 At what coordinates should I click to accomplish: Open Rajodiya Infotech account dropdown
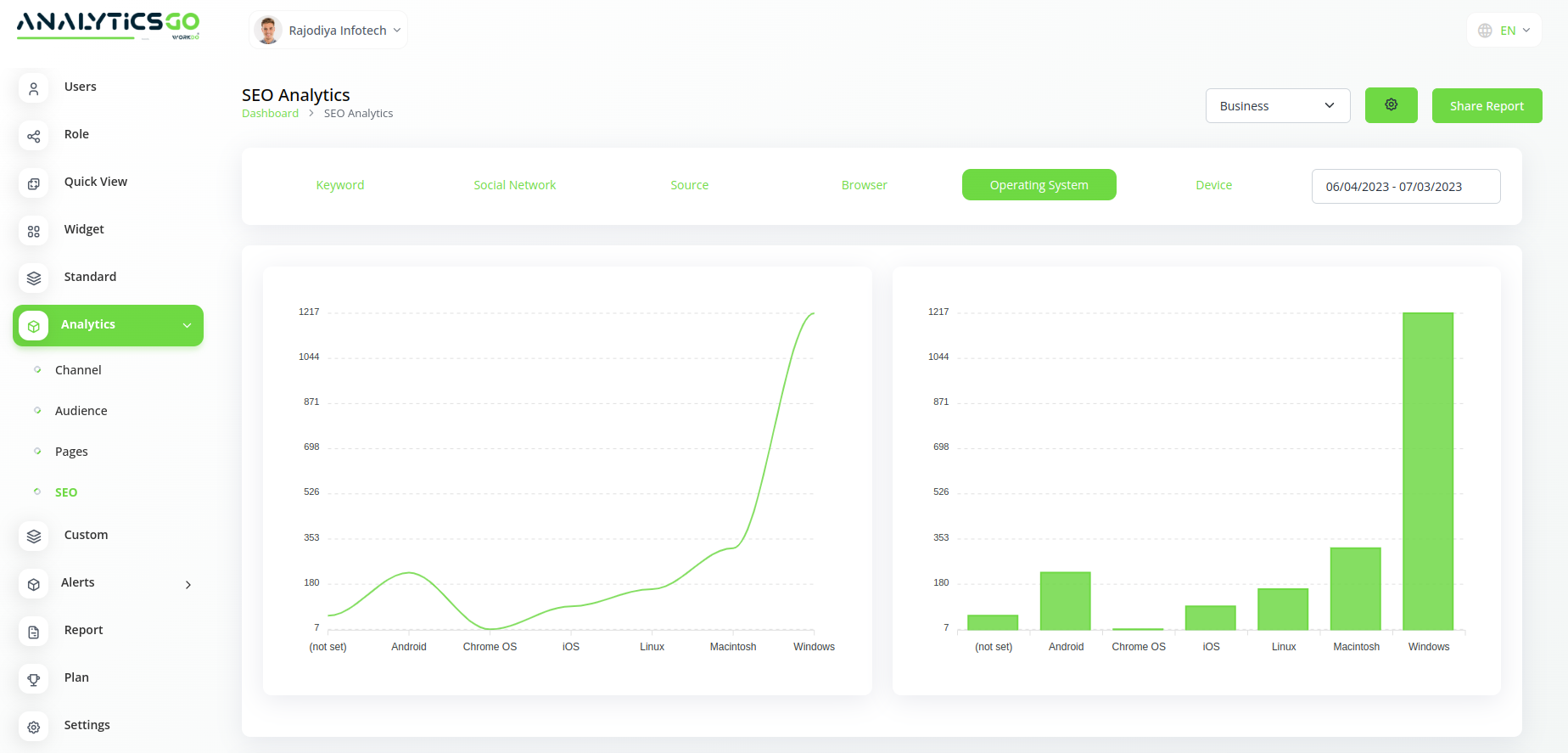click(x=328, y=31)
